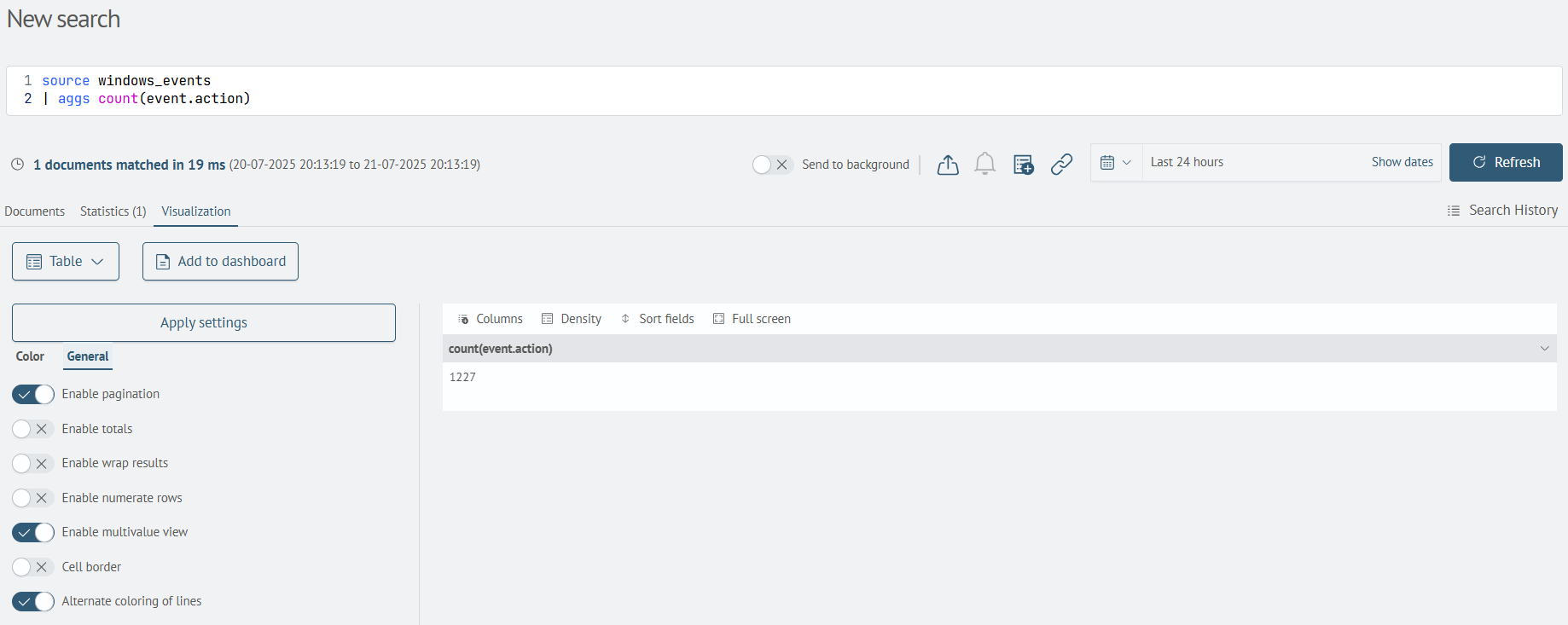Open the Table visualization type dropdown
1568x625 pixels.
[66, 262]
